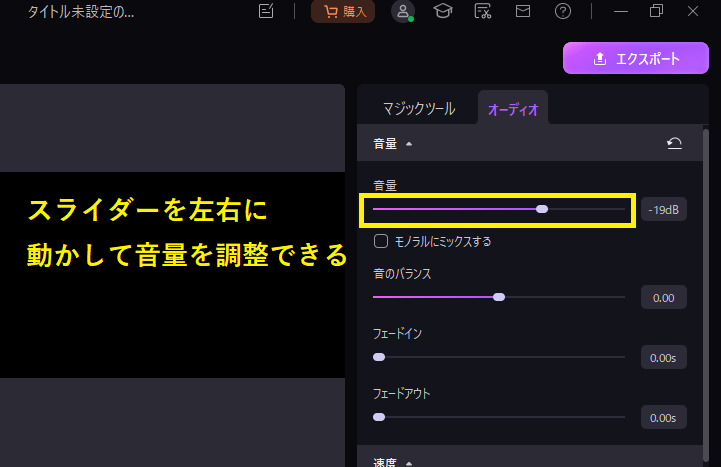Restore down the application window

(656, 11)
